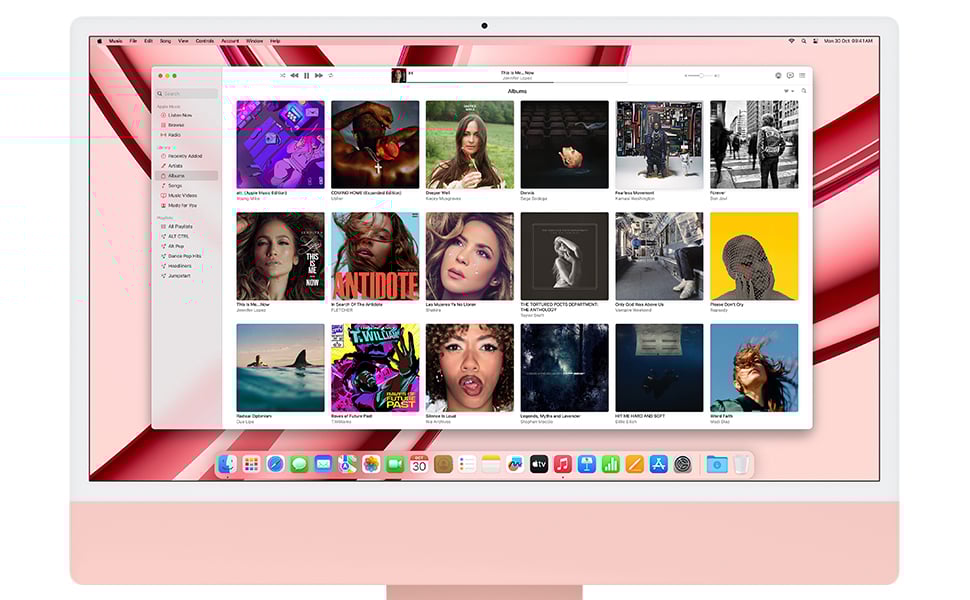Open Launchpad from the Dock
The image size is (970, 600).
(x=251, y=464)
